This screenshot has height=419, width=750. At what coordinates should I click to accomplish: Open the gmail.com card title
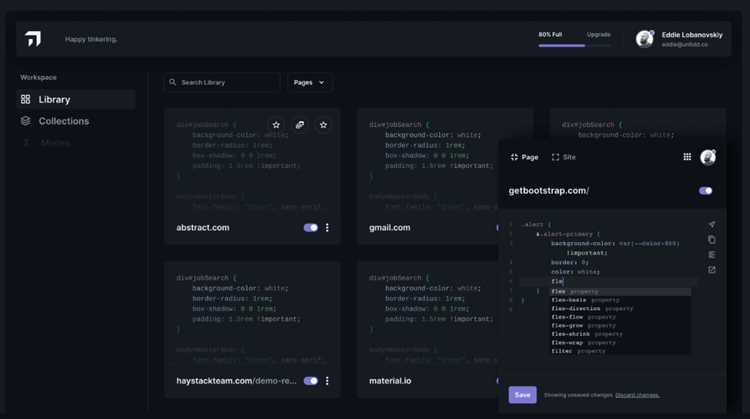tap(389, 228)
